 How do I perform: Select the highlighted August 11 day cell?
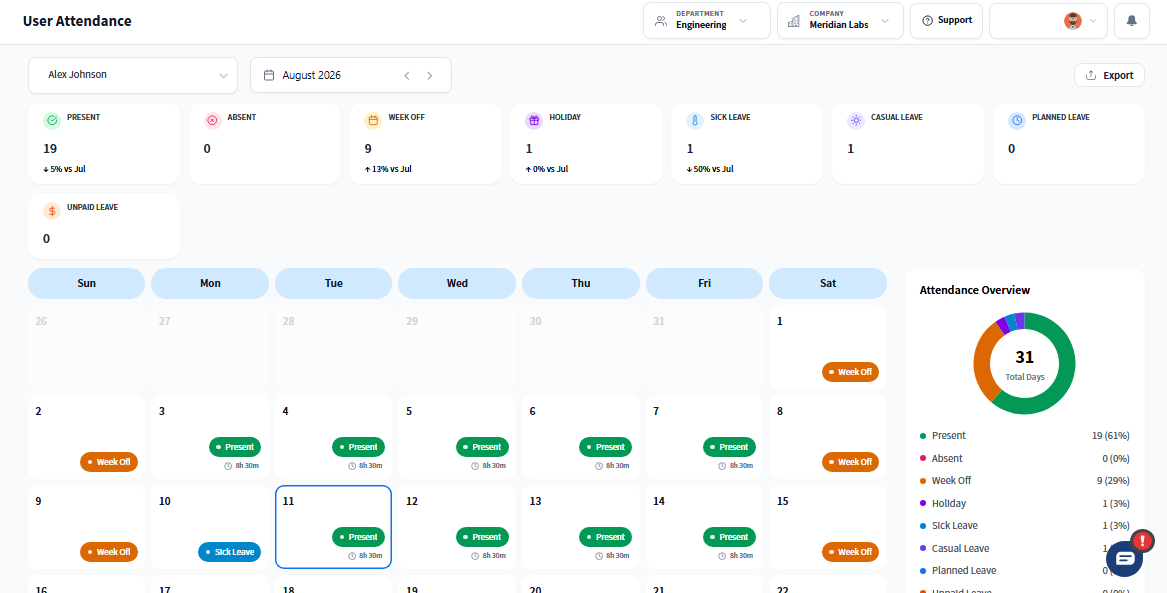click(333, 527)
